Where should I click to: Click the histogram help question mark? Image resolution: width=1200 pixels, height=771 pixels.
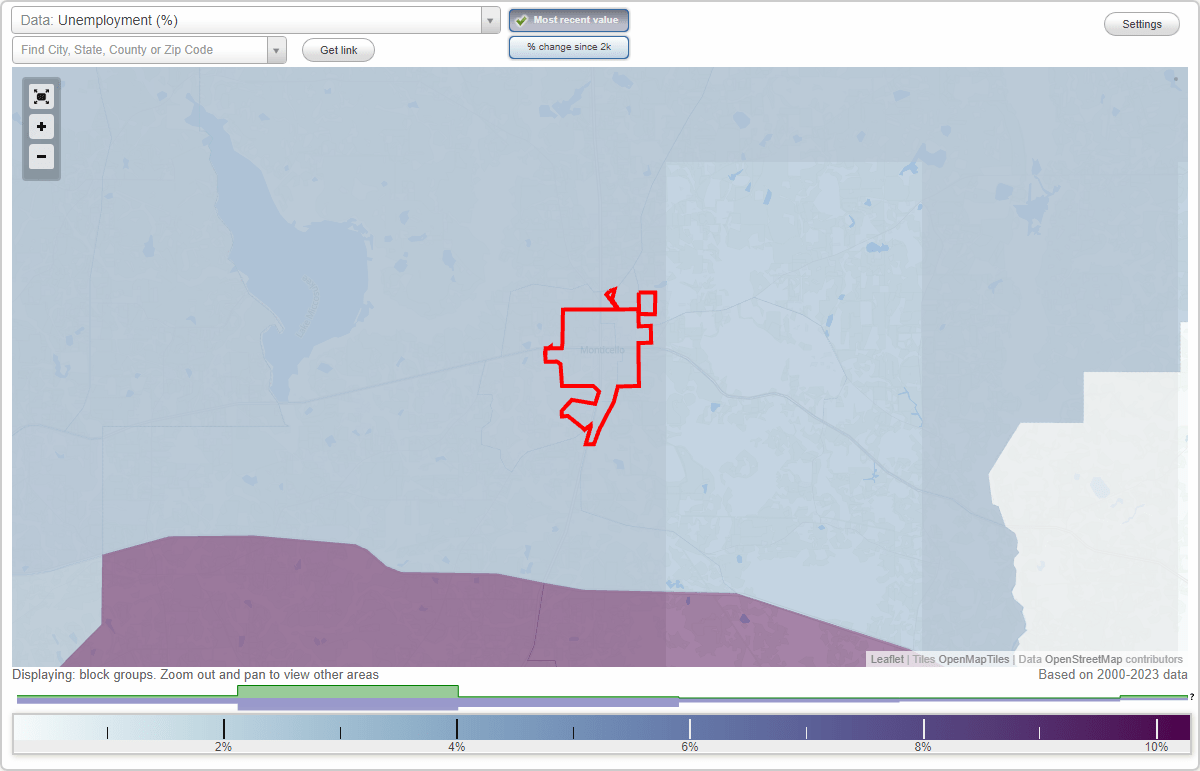[x=1191, y=697]
